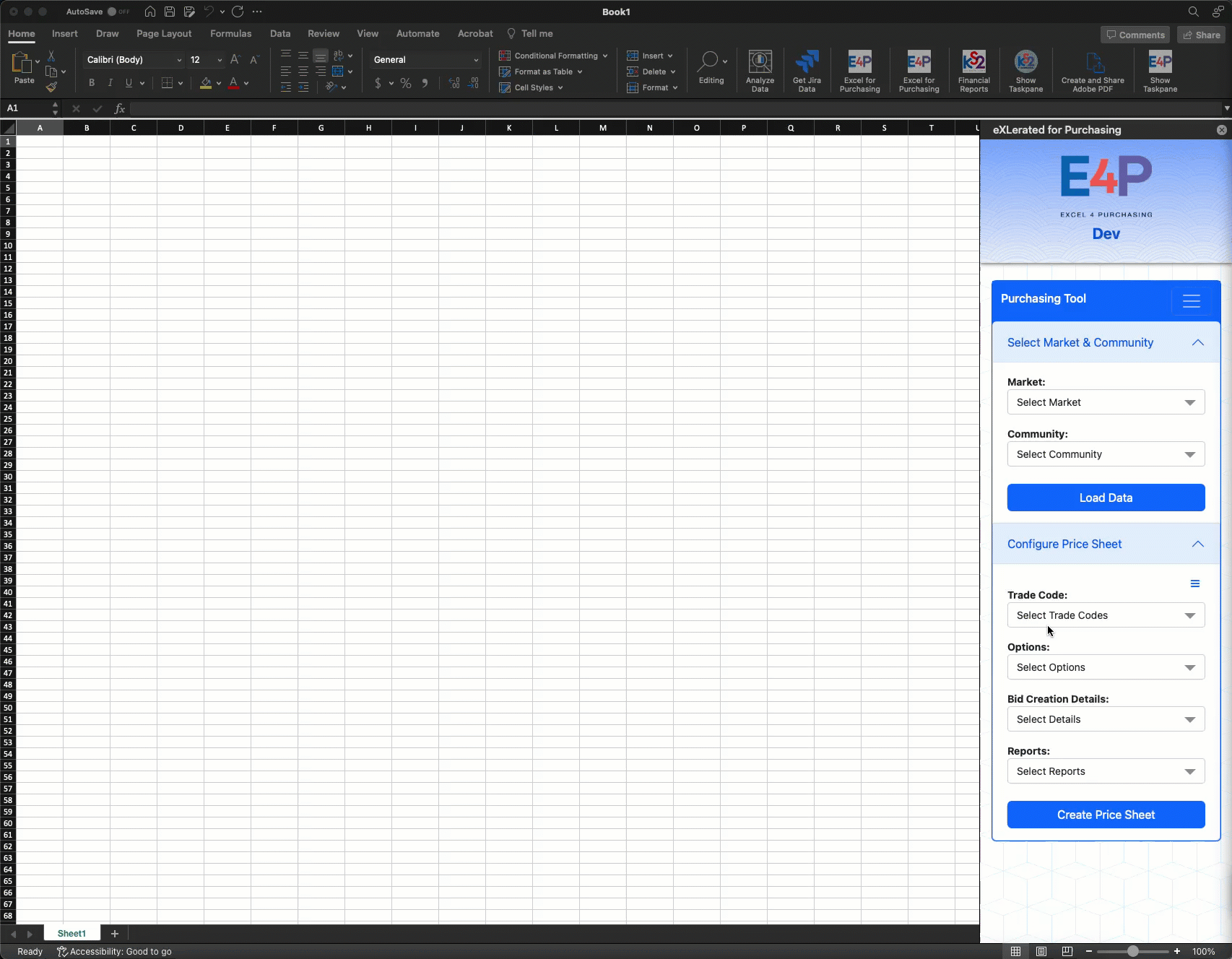Screen dimensions: 1232x959
Task: Click the Decrease Font Size icon
Action: tap(253, 60)
